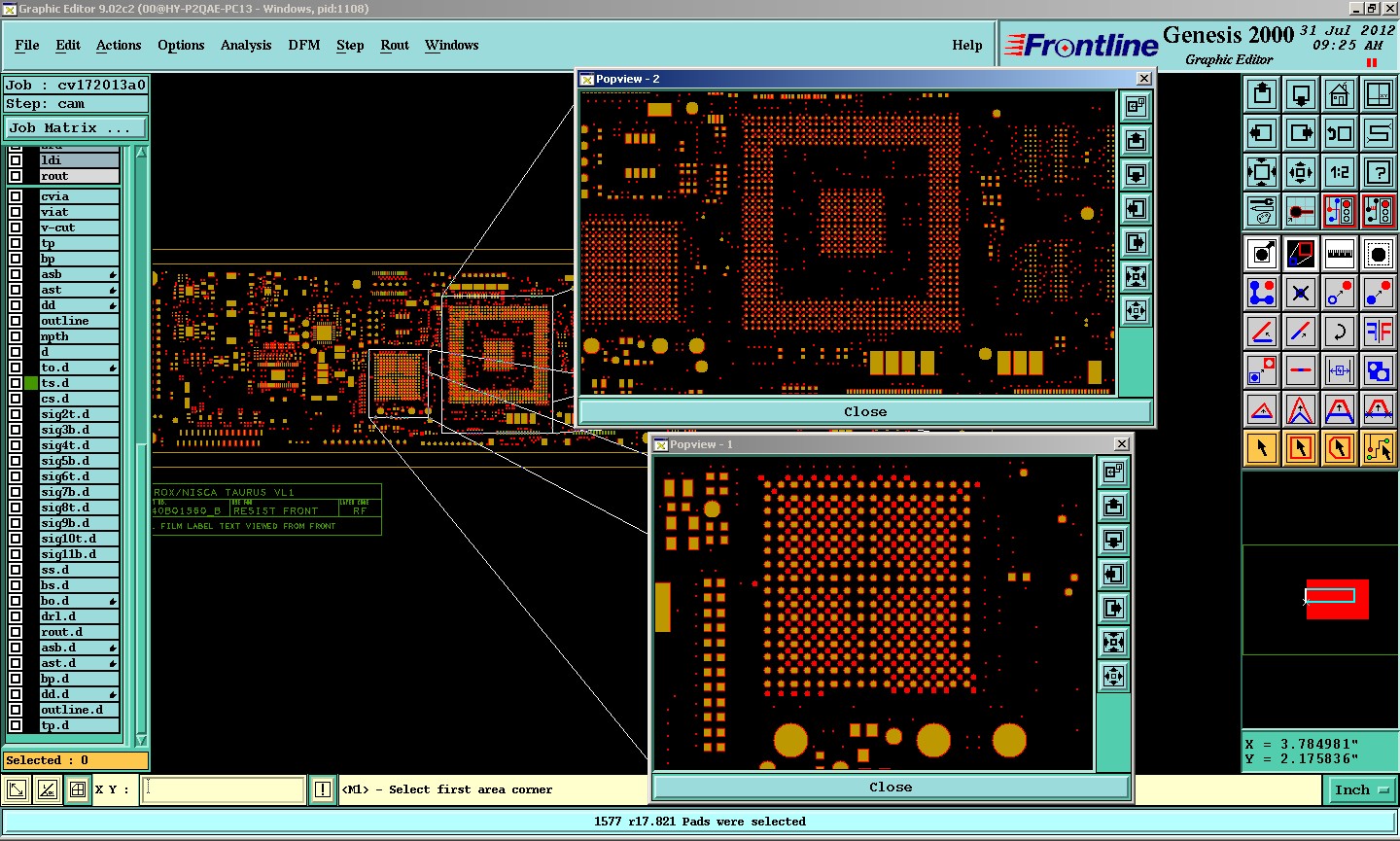Select the npth layer name
Viewport: 1400px width, 841px height.
[79, 336]
